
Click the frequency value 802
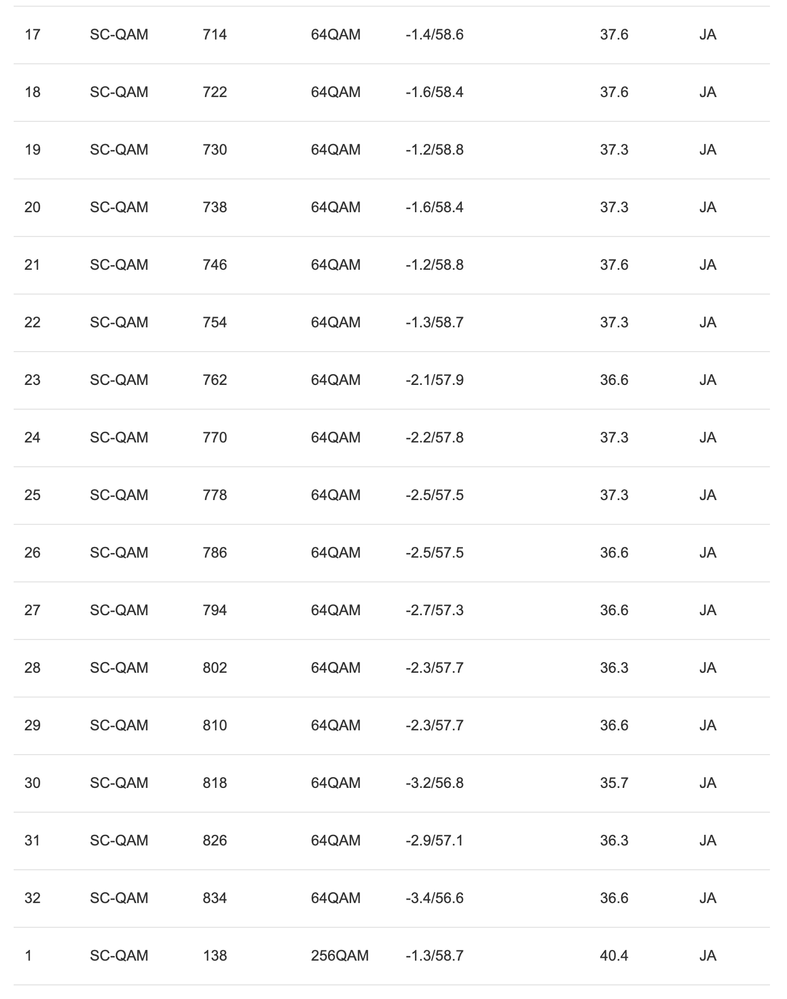[x=214, y=668]
